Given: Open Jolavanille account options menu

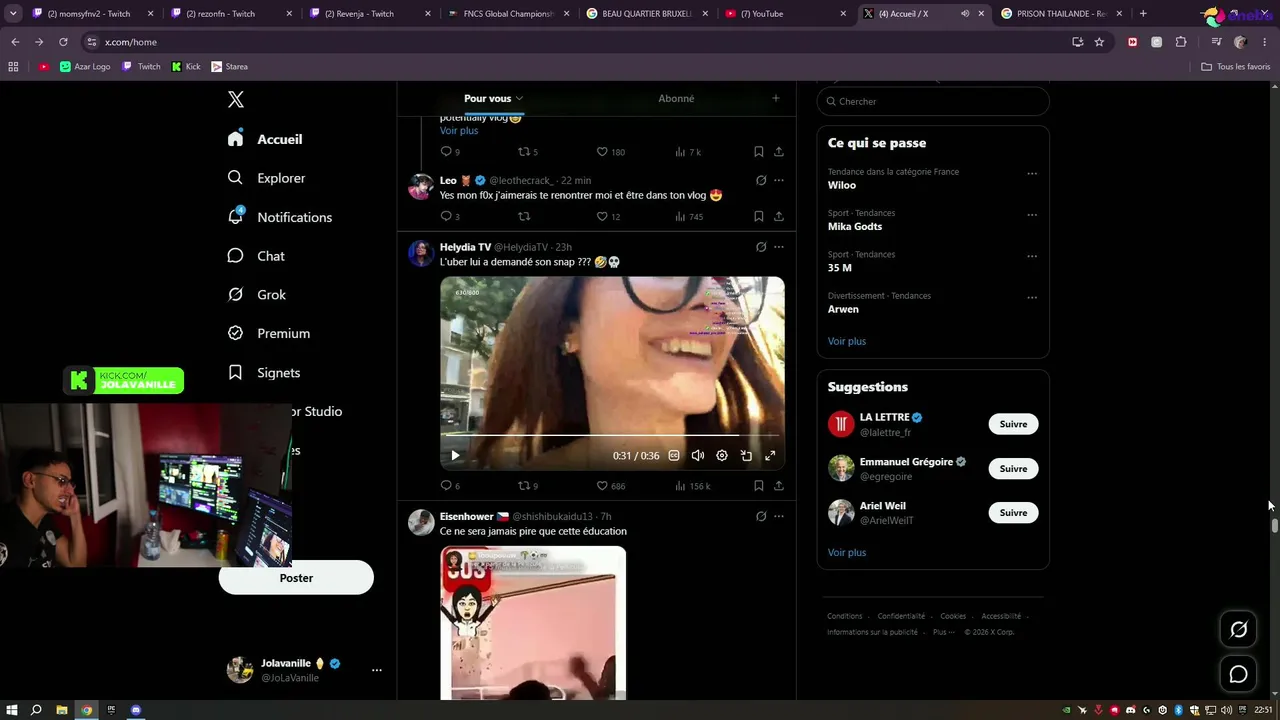Looking at the screenshot, I should point(376,670).
